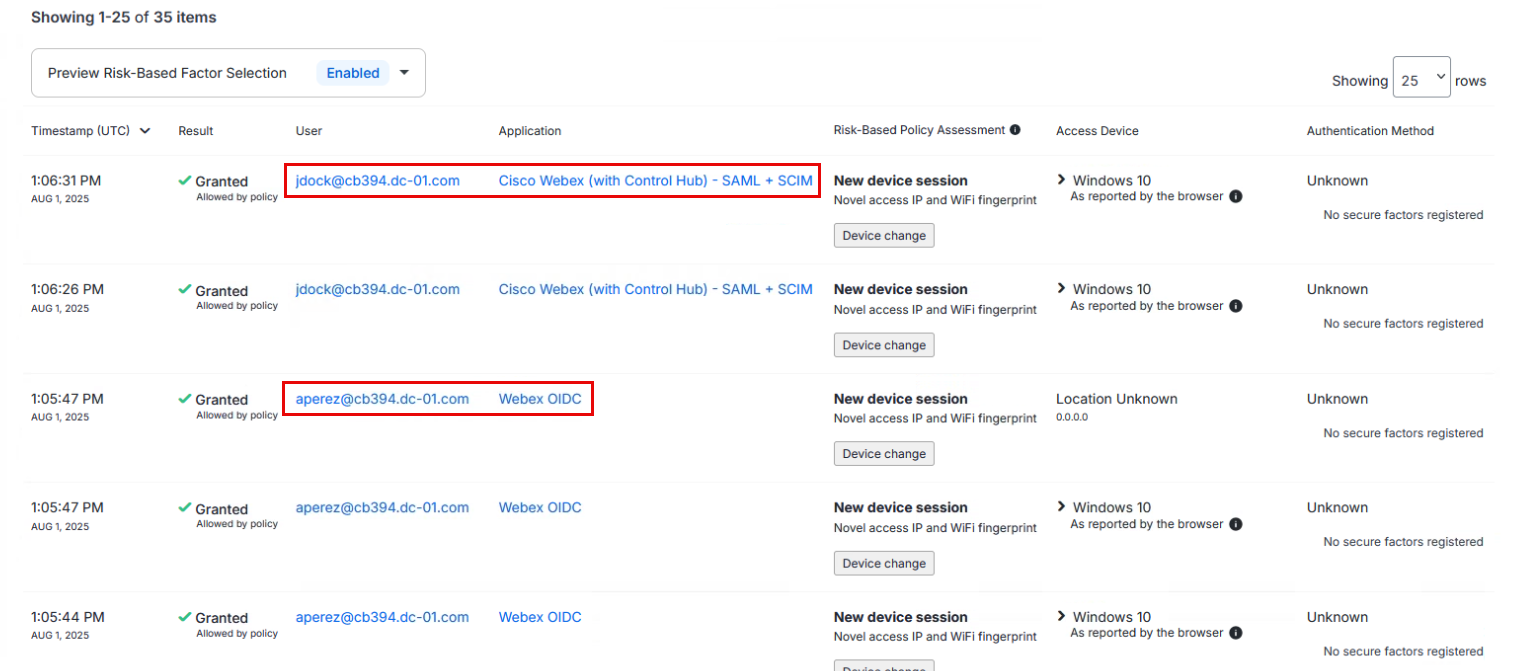Screen dimensions: 1513x671
Task: Click info icon in 1:06:26 PM row's Access Device
Action: tap(1236, 306)
